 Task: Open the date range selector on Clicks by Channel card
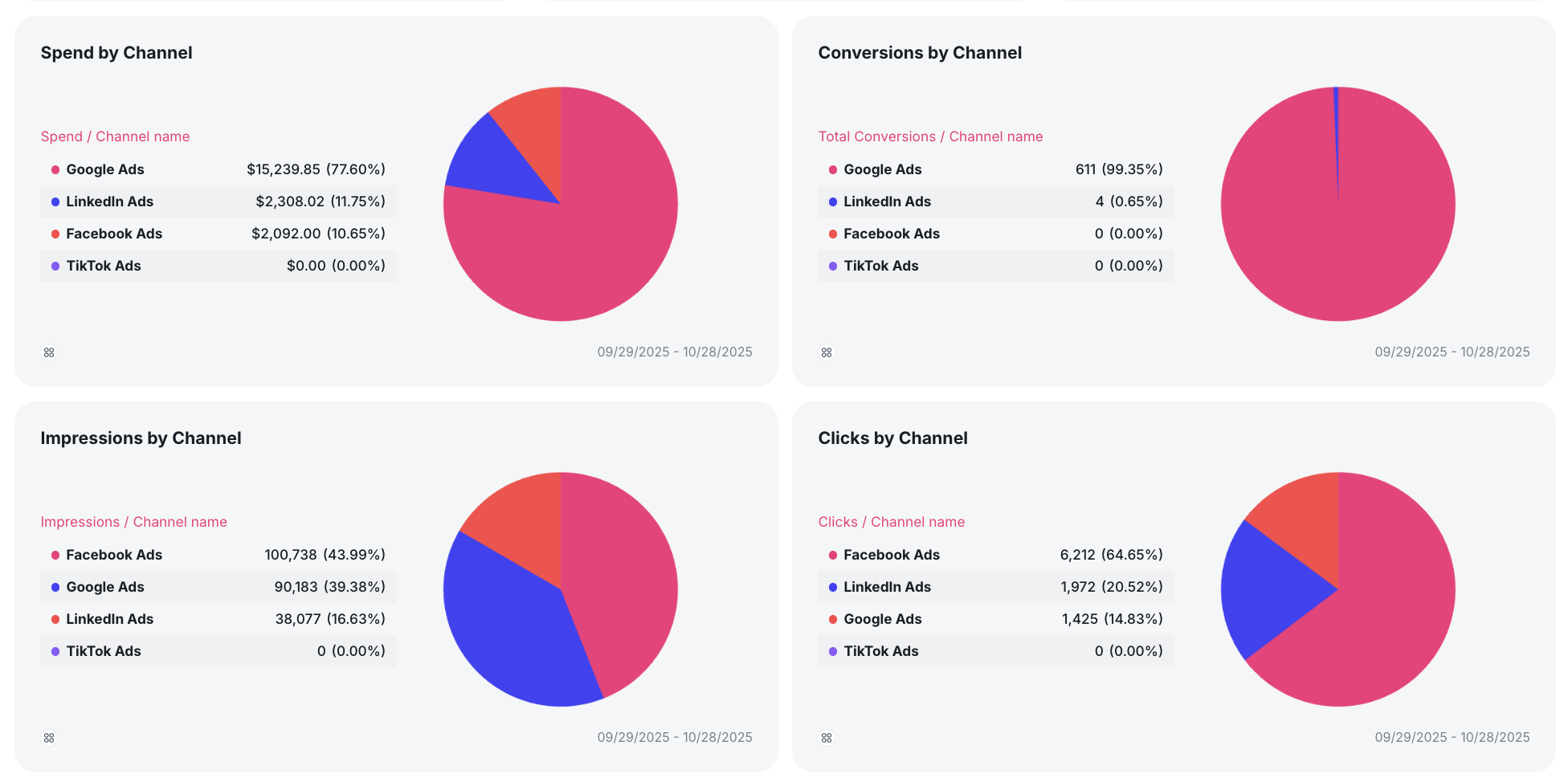(x=1452, y=737)
